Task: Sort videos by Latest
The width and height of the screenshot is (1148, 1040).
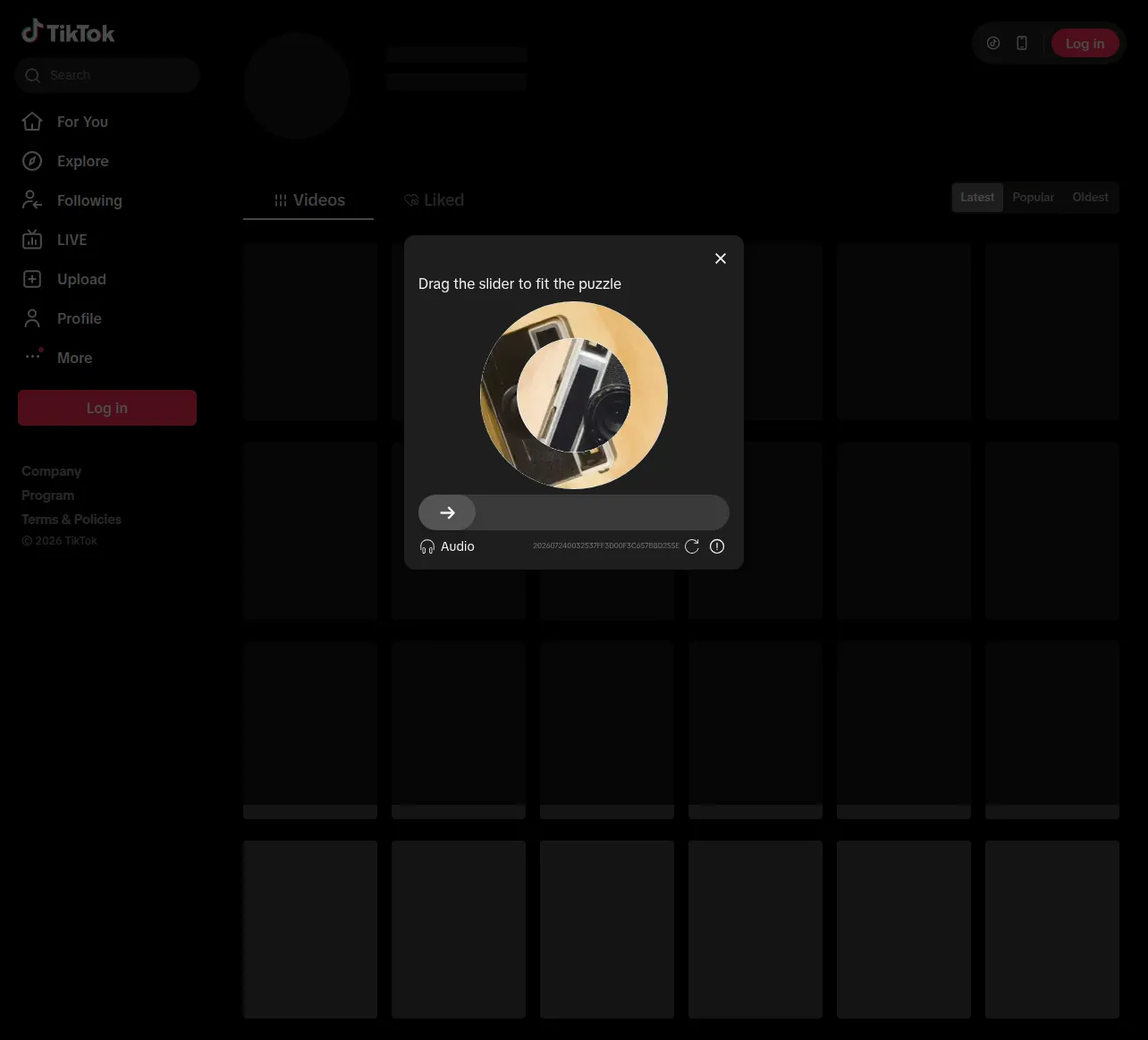Action: point(977,198)
